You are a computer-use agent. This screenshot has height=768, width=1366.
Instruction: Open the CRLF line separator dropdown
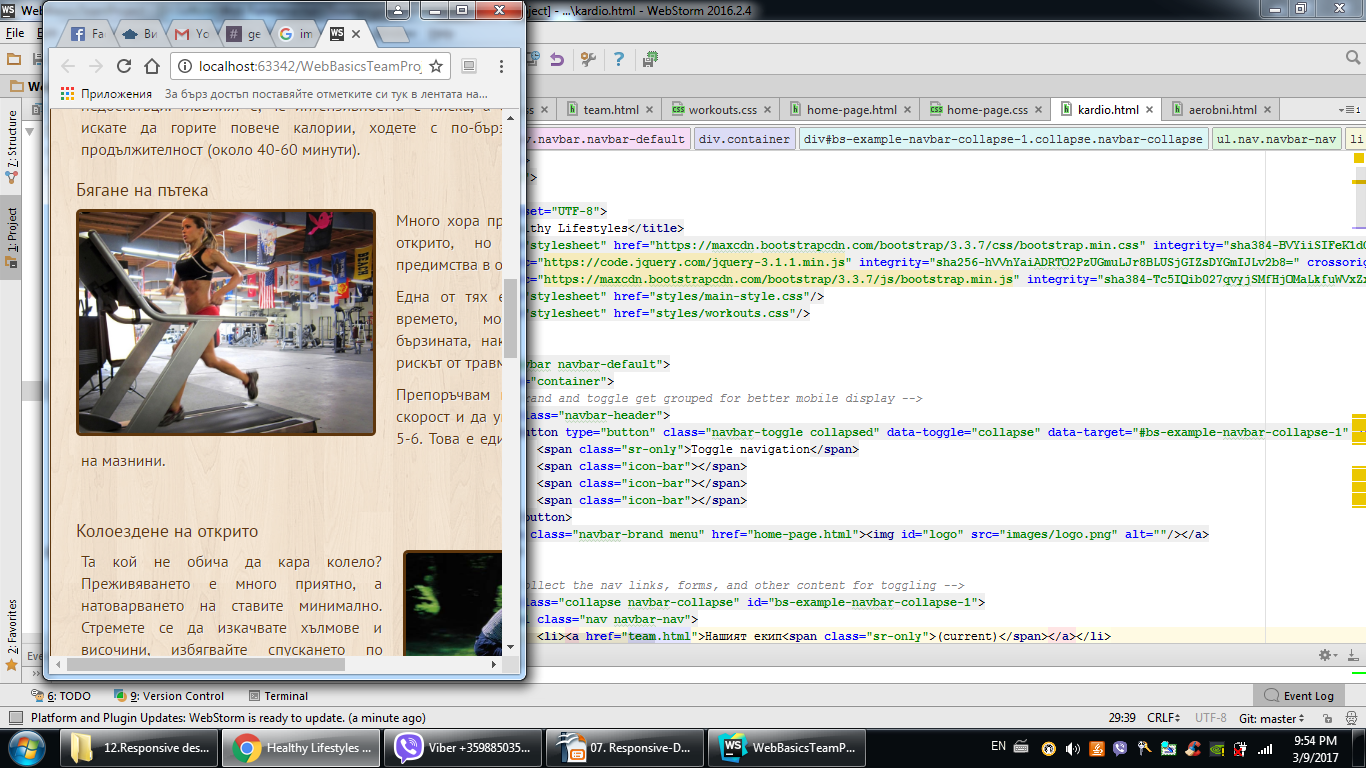tap(1162, 718)
